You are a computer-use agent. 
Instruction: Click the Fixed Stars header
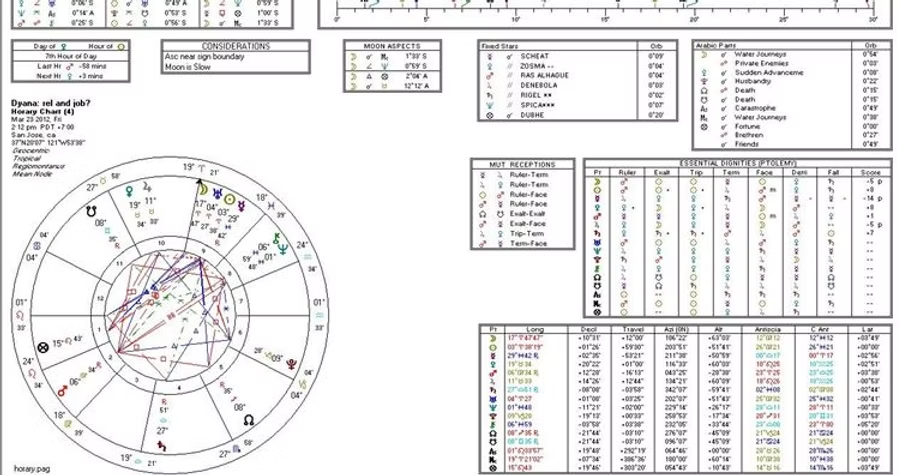(x=499, y=46)
